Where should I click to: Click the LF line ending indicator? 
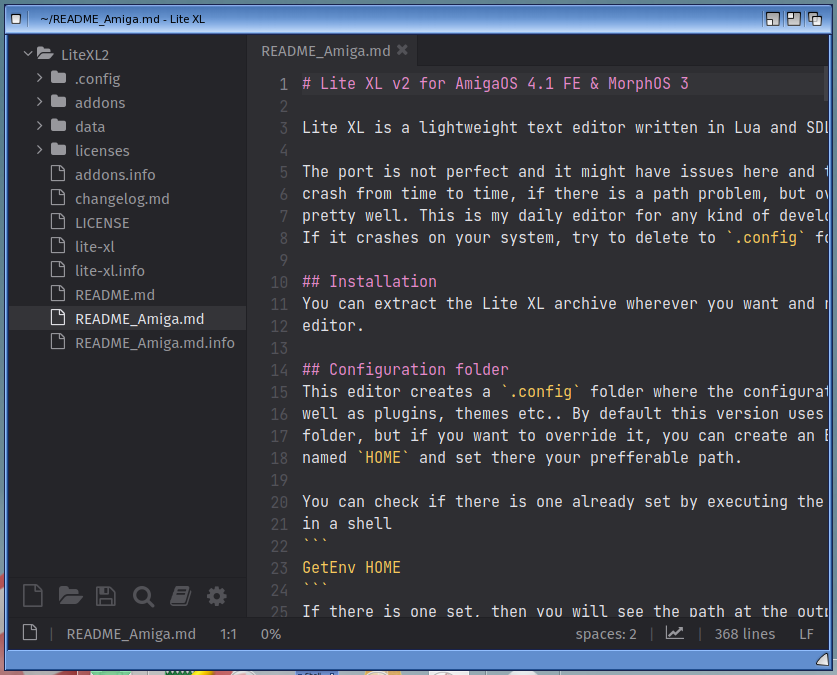[806, 634]
